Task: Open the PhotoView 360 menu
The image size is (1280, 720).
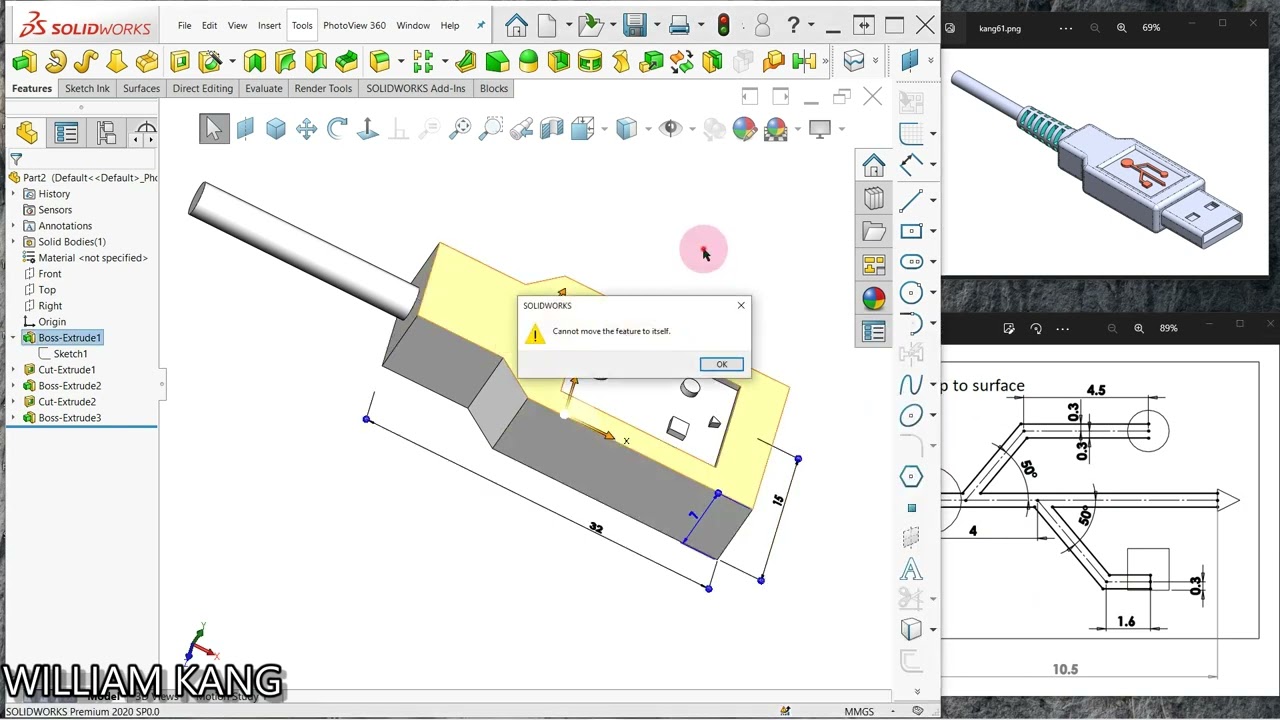Action: coord(354,25)
